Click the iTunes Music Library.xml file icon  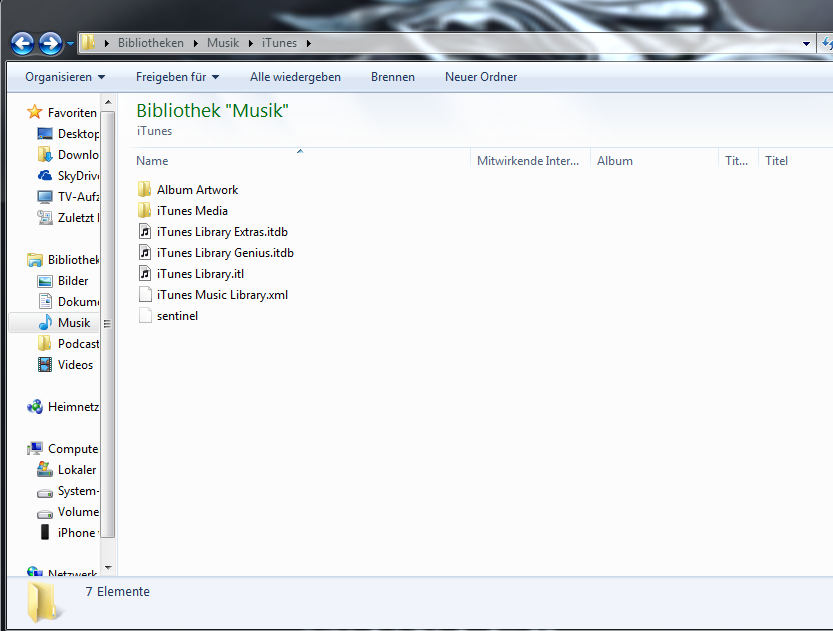[144, 295]
